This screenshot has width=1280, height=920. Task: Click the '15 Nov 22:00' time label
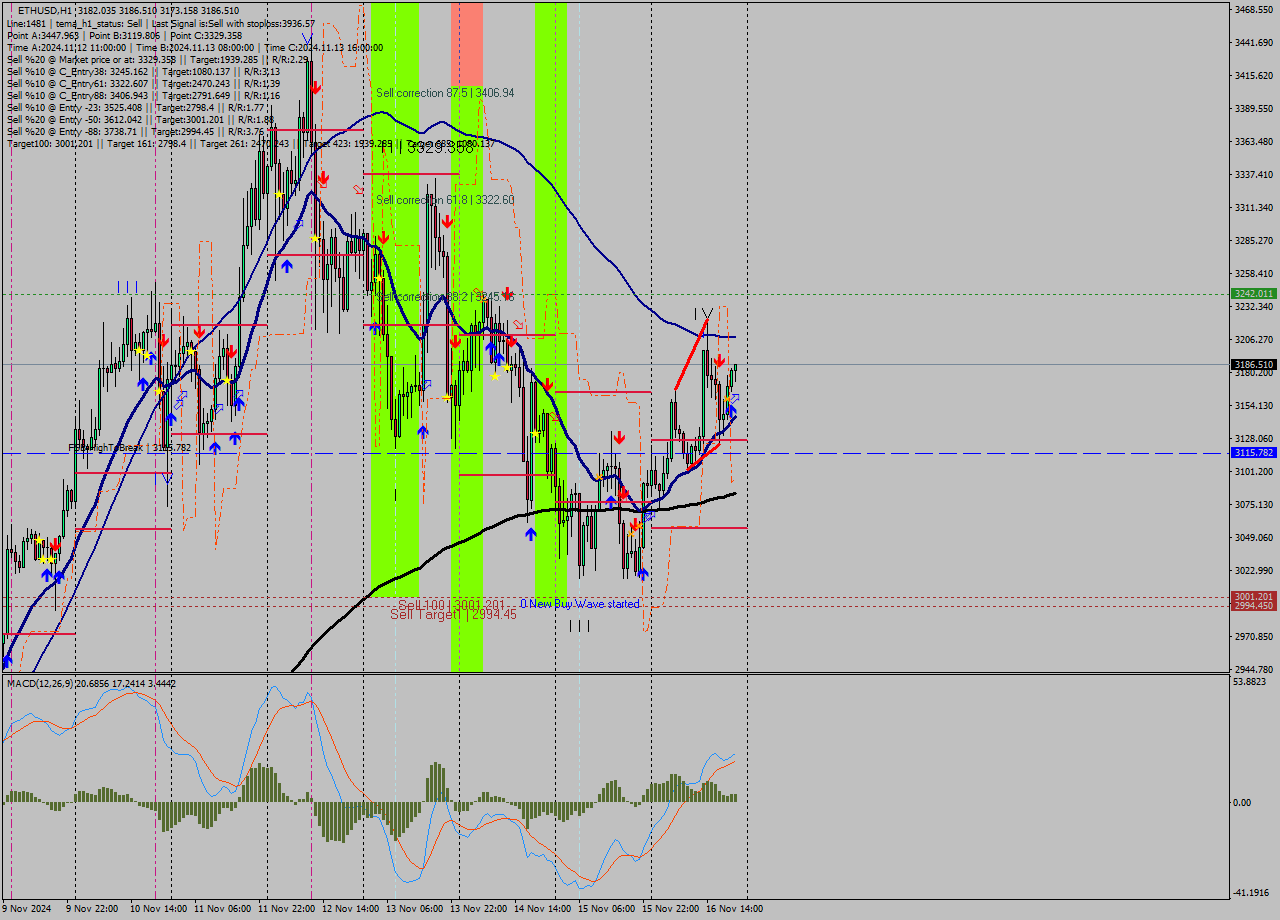671,909
